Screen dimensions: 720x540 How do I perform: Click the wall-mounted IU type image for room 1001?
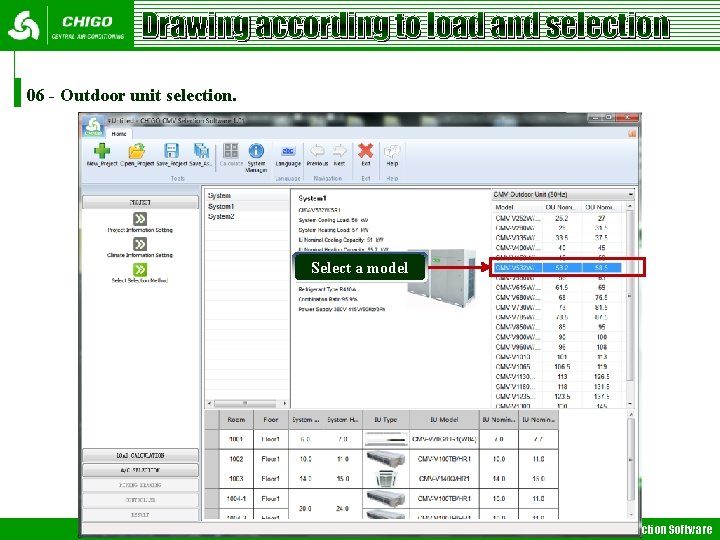coord(386,439)
